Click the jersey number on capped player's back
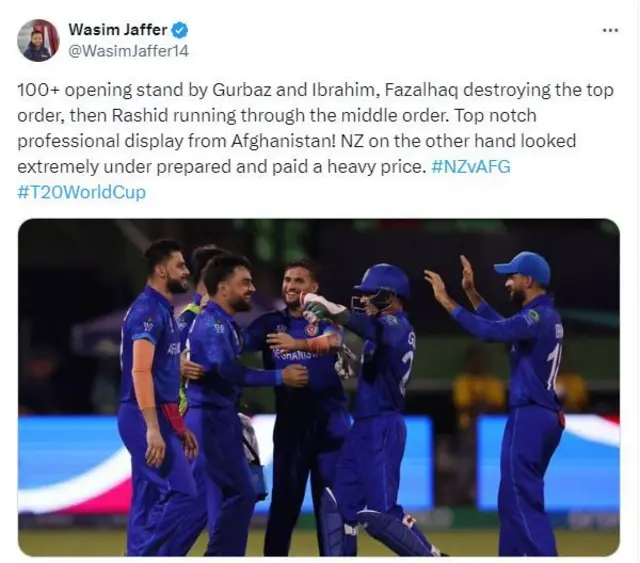640x563 pixels. point(553,367)
